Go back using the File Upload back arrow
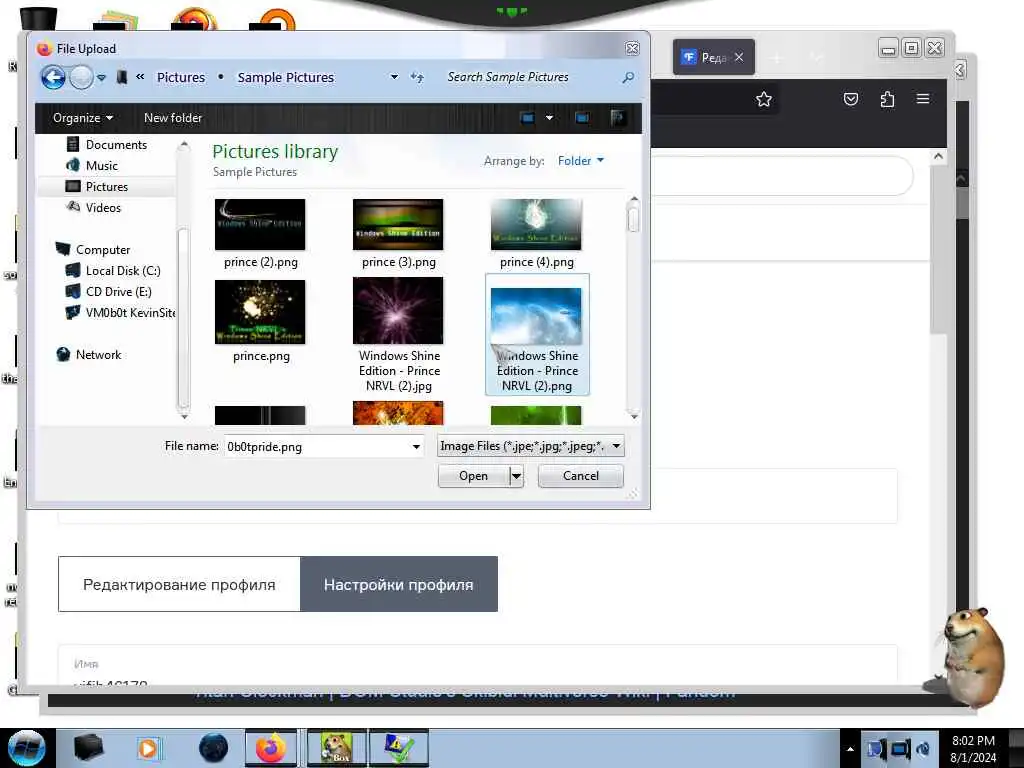This screenshot has height=768, width=1024. [x=53, y=78]
